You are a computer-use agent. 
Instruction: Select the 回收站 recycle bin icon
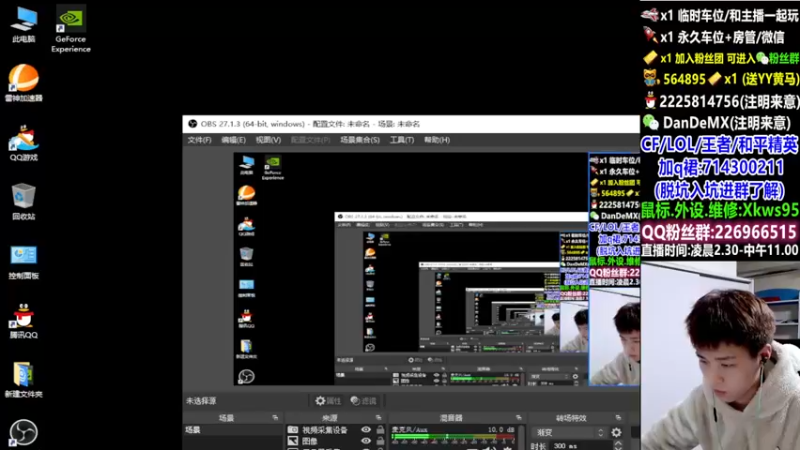point(23,202)
